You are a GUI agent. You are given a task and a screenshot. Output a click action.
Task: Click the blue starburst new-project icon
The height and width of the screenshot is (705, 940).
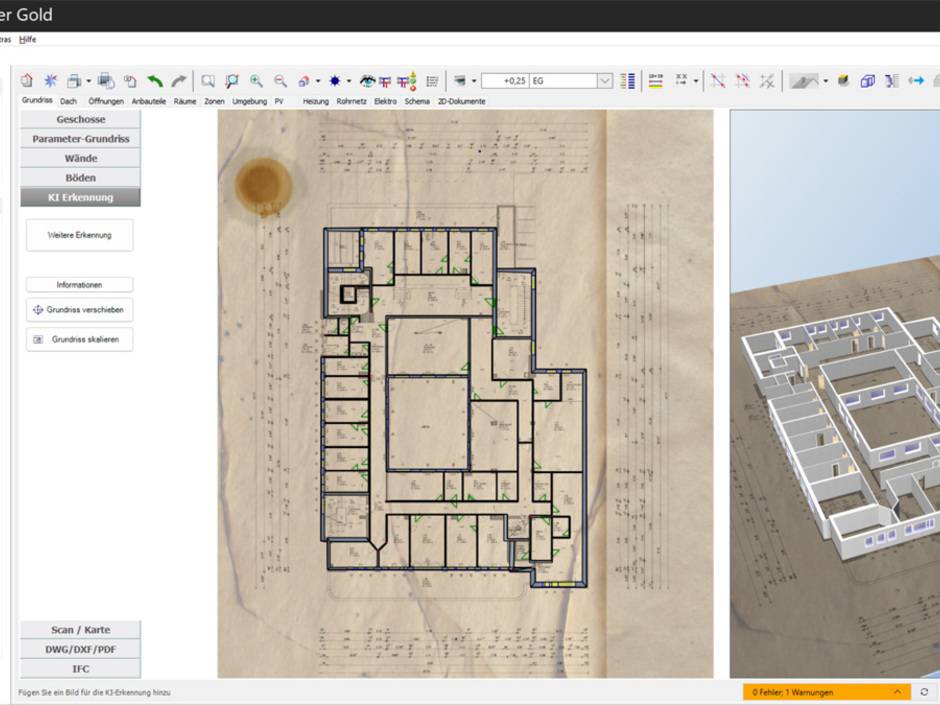(x=50, y=81)
